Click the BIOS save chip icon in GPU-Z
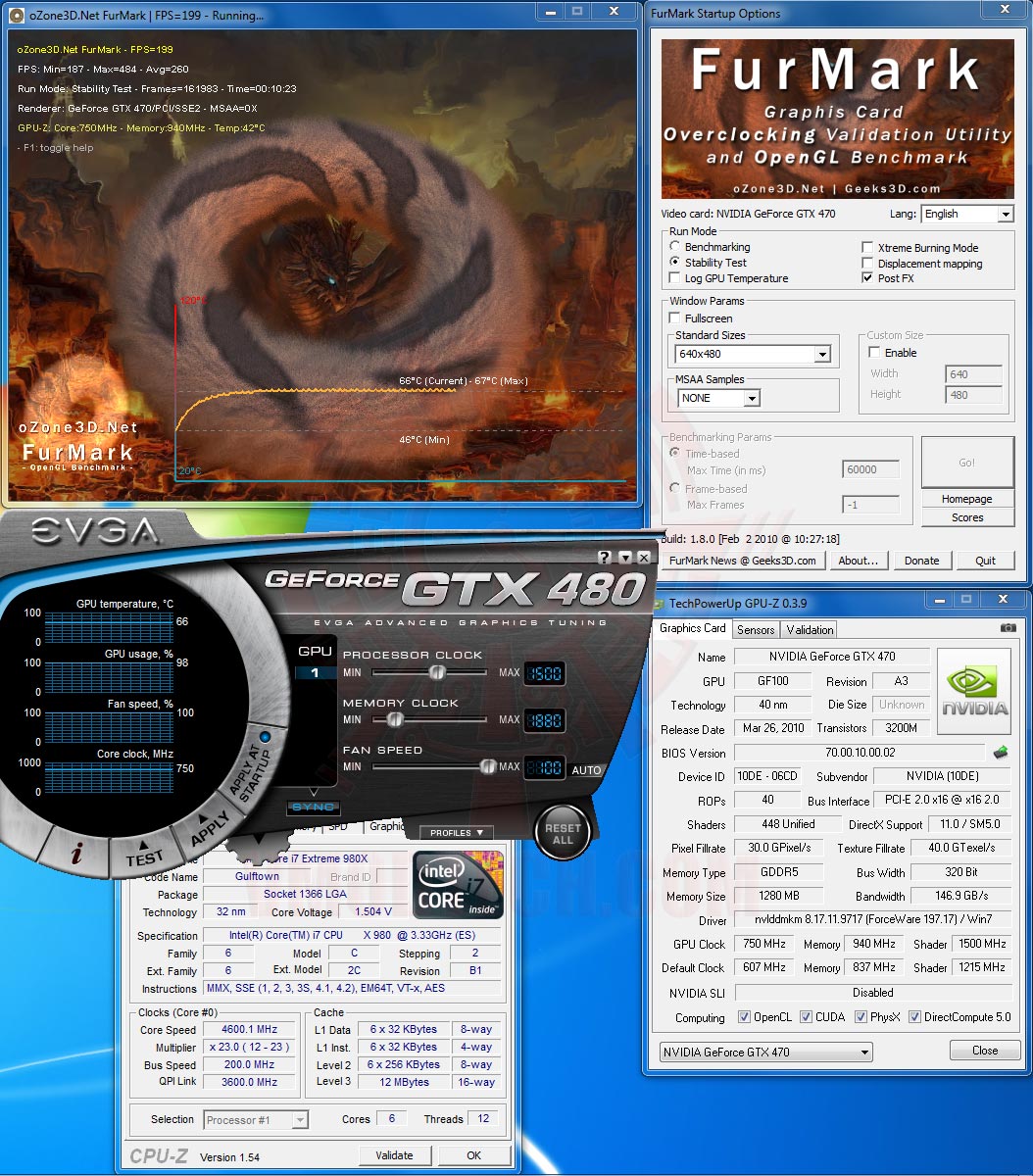This screenshot has height=1176, width=1033. pos(1001,753)
